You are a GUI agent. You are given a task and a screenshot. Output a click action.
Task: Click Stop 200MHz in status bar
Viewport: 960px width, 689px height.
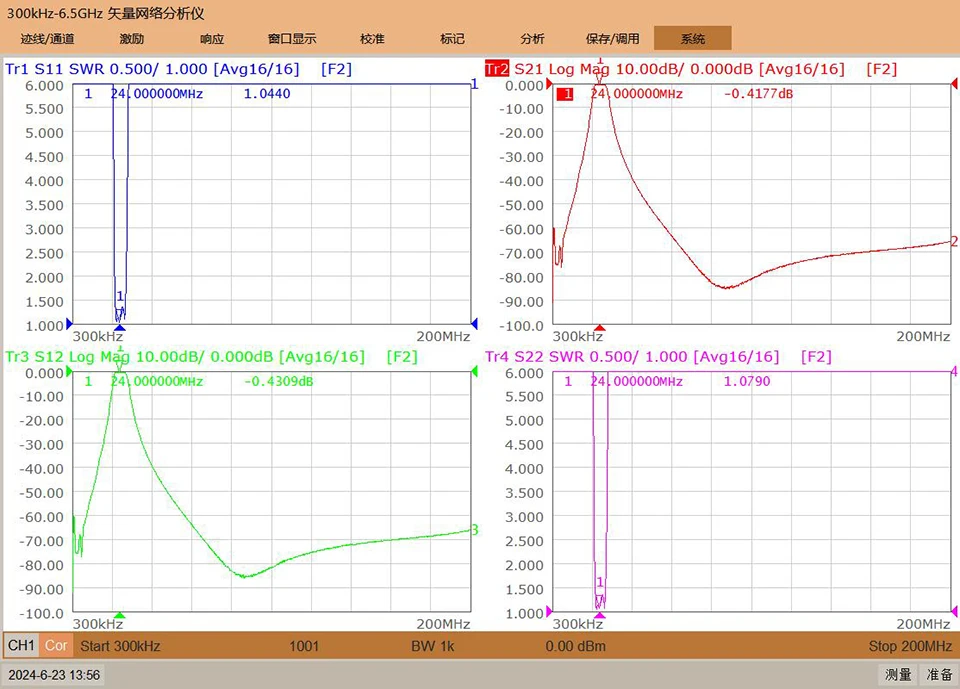tap(910, 646)
